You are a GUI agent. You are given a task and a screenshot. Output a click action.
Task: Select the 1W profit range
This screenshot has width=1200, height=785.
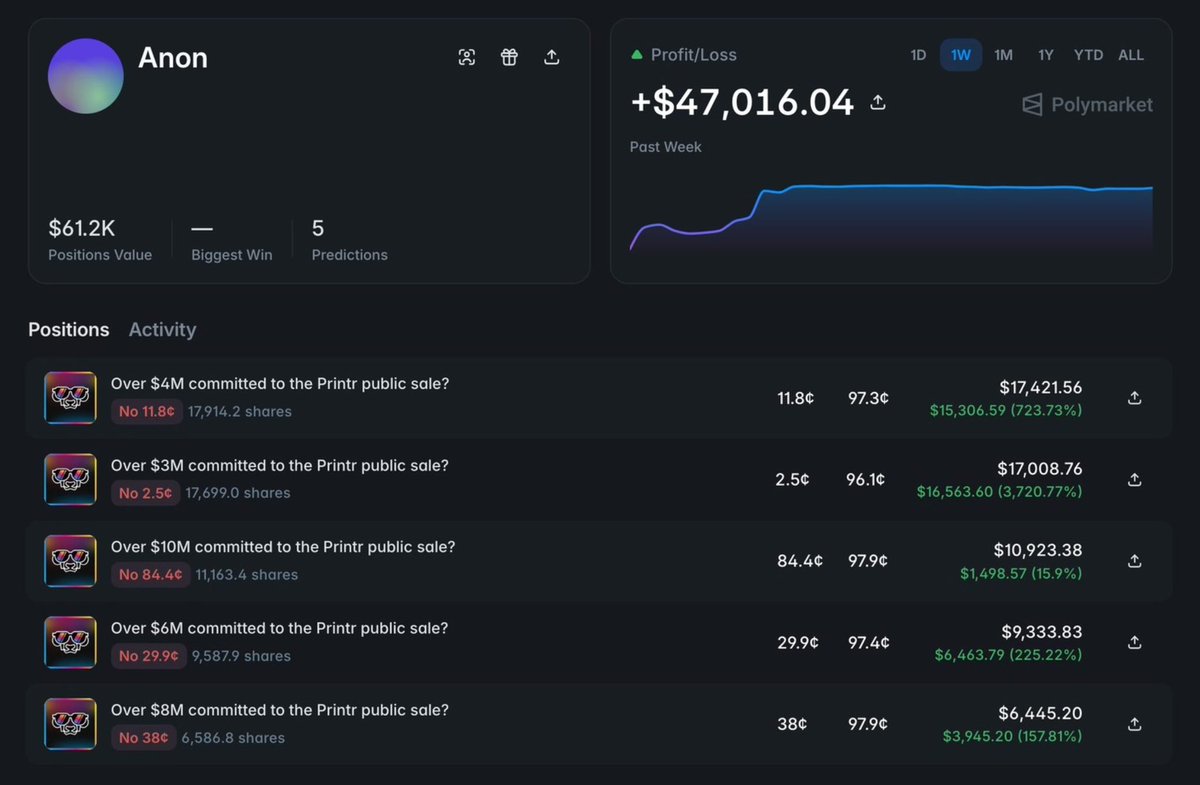point(961,55)
